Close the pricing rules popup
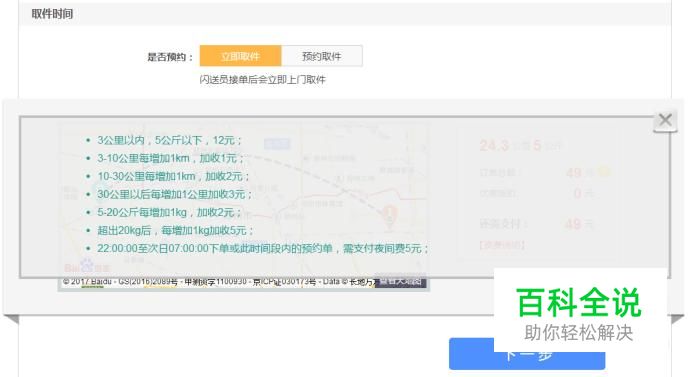 pyautogui.click(x=665, y=120)
